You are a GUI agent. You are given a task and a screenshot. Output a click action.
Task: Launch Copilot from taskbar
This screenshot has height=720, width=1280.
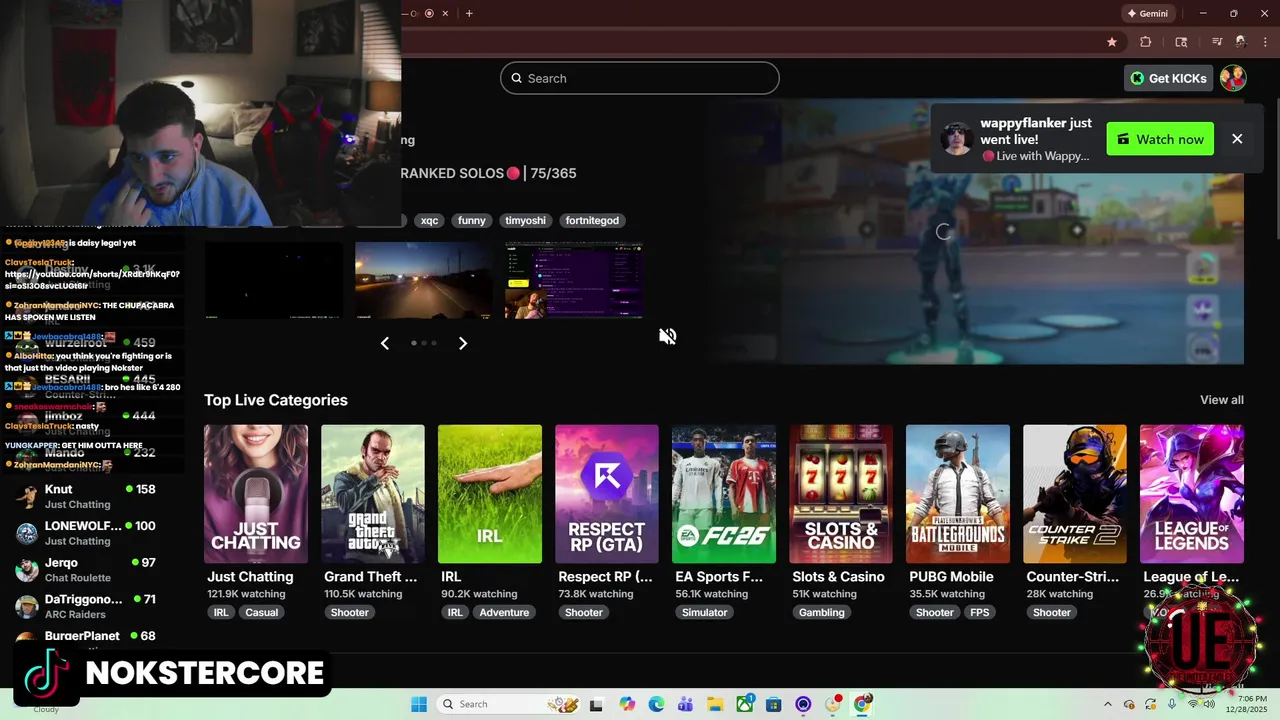627,704
